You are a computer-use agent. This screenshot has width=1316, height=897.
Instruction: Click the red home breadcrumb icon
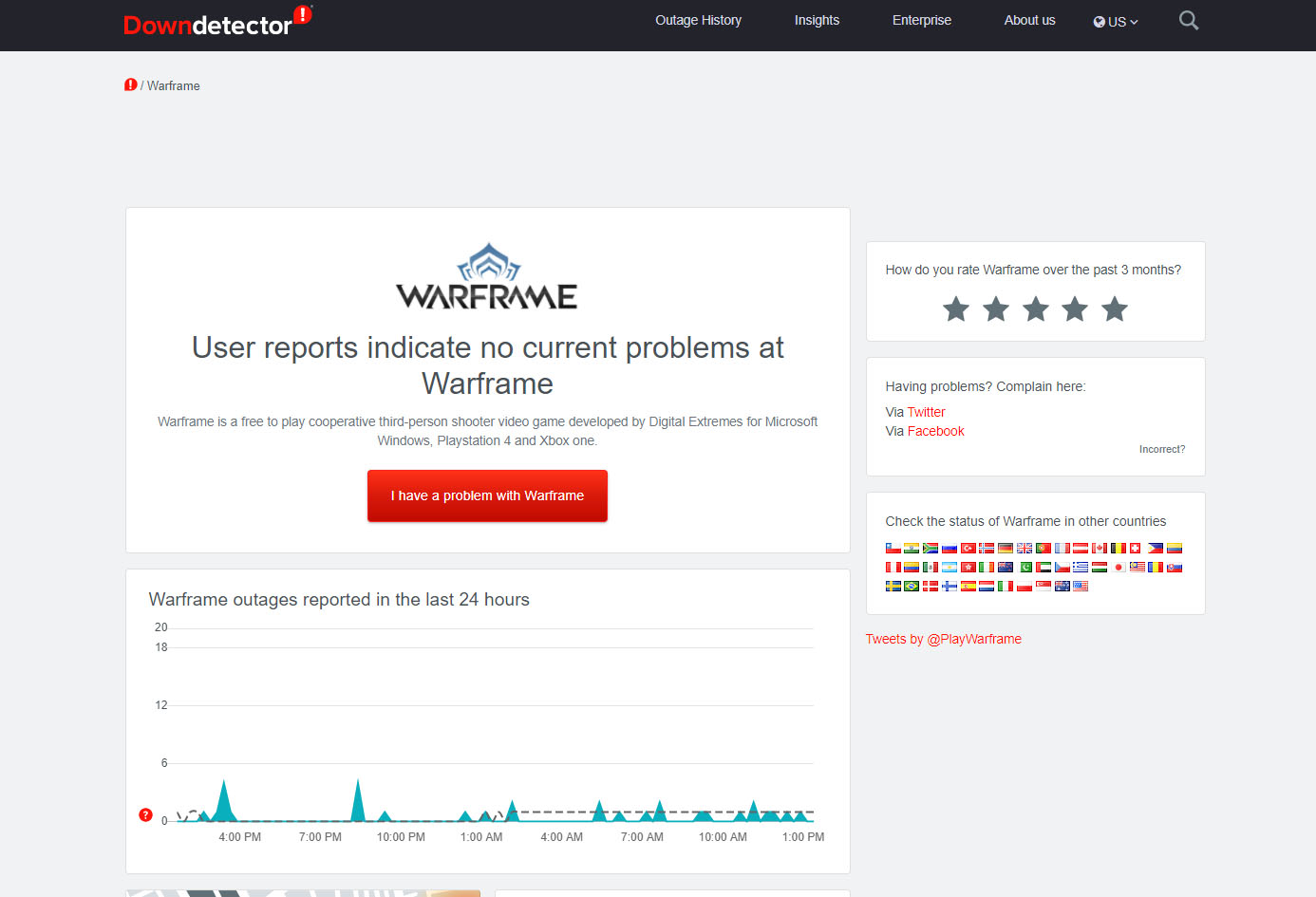[131, 85]
